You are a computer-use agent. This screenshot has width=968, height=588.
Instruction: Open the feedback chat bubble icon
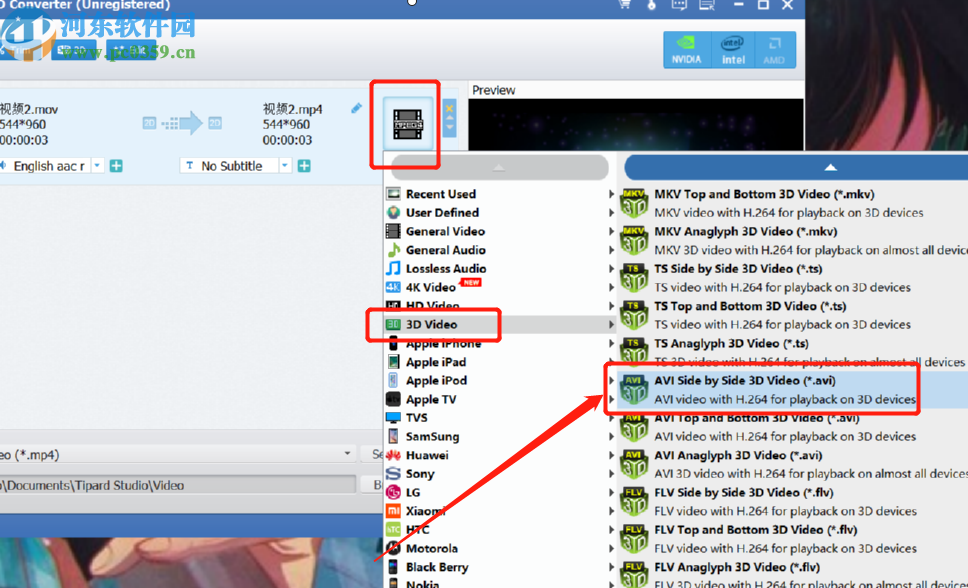click(679, 4)
